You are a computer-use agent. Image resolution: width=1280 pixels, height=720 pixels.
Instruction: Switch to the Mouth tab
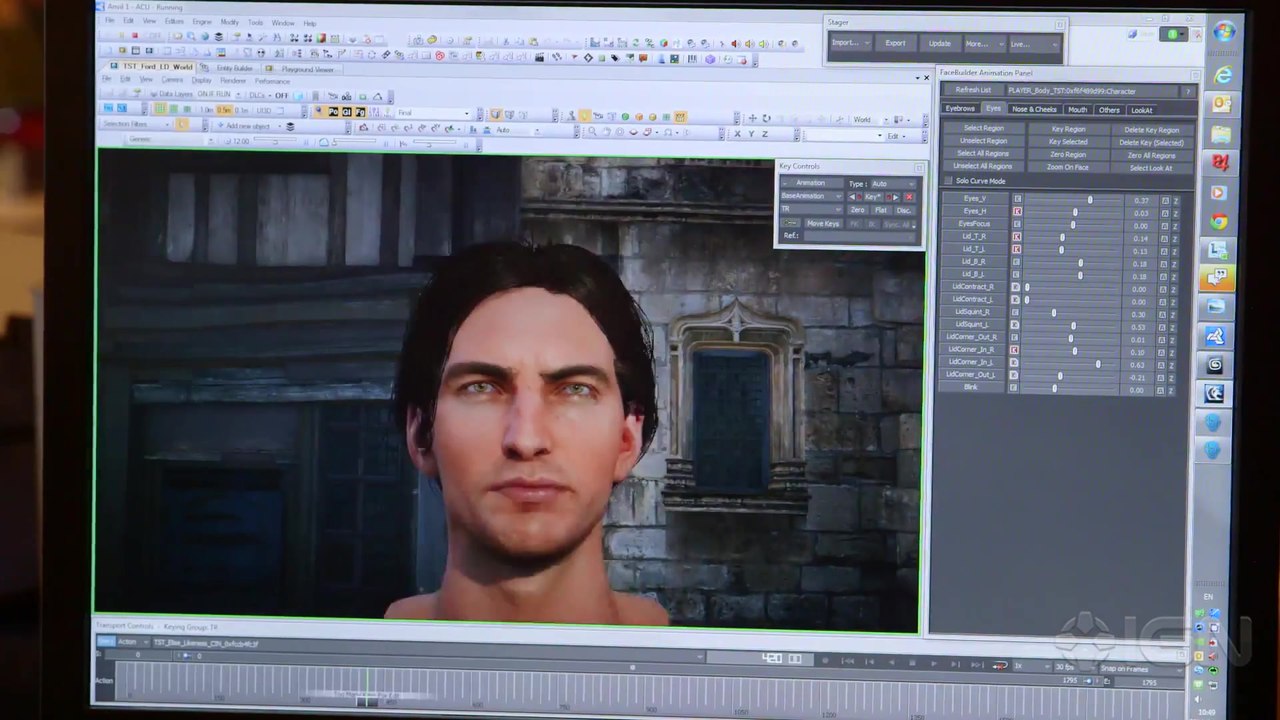coord(1077,110)
